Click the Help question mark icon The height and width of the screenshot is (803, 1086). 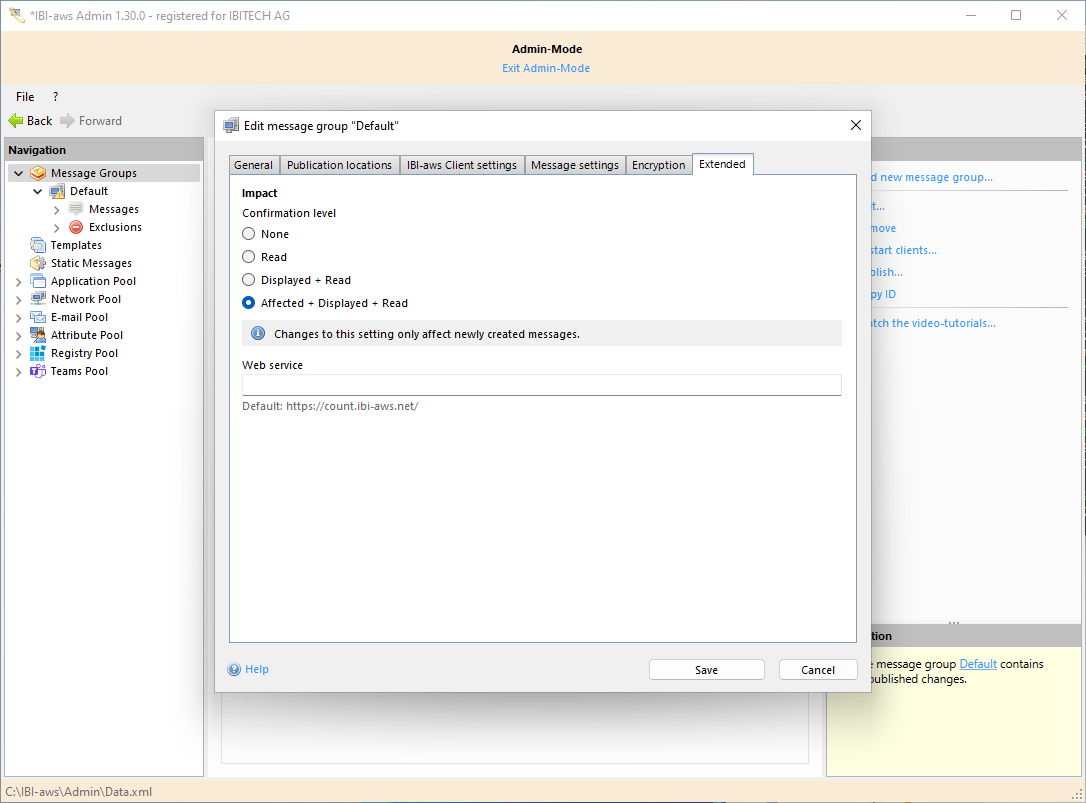pyautogui.click(x=234, y=670)
